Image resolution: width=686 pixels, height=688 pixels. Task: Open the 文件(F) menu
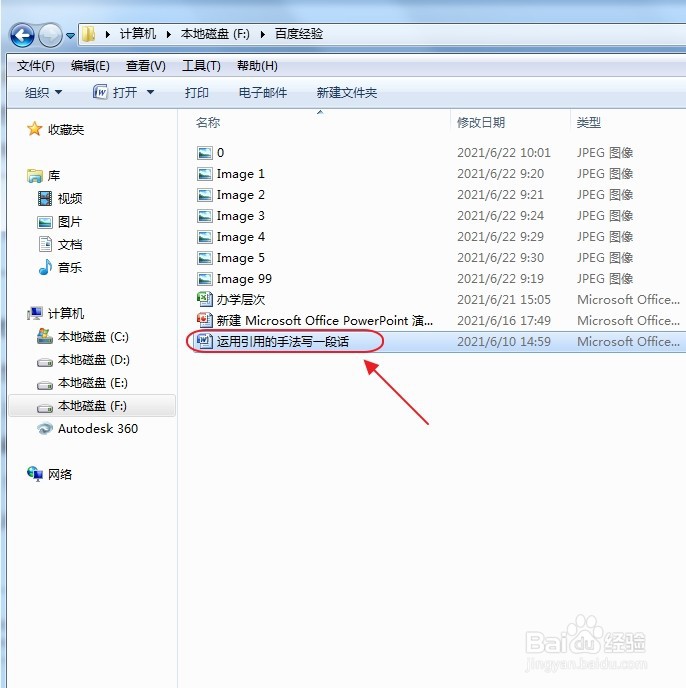[x=36, y=66]
